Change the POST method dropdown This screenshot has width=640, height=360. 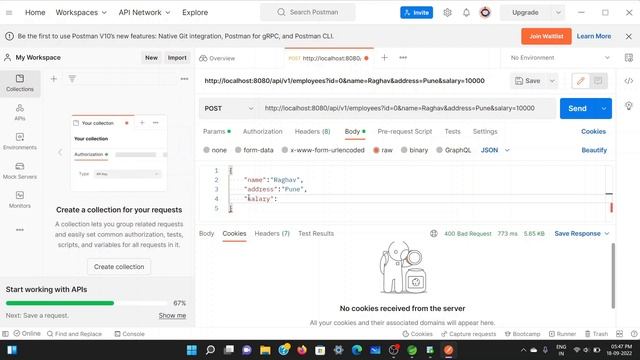pos(229,108)
